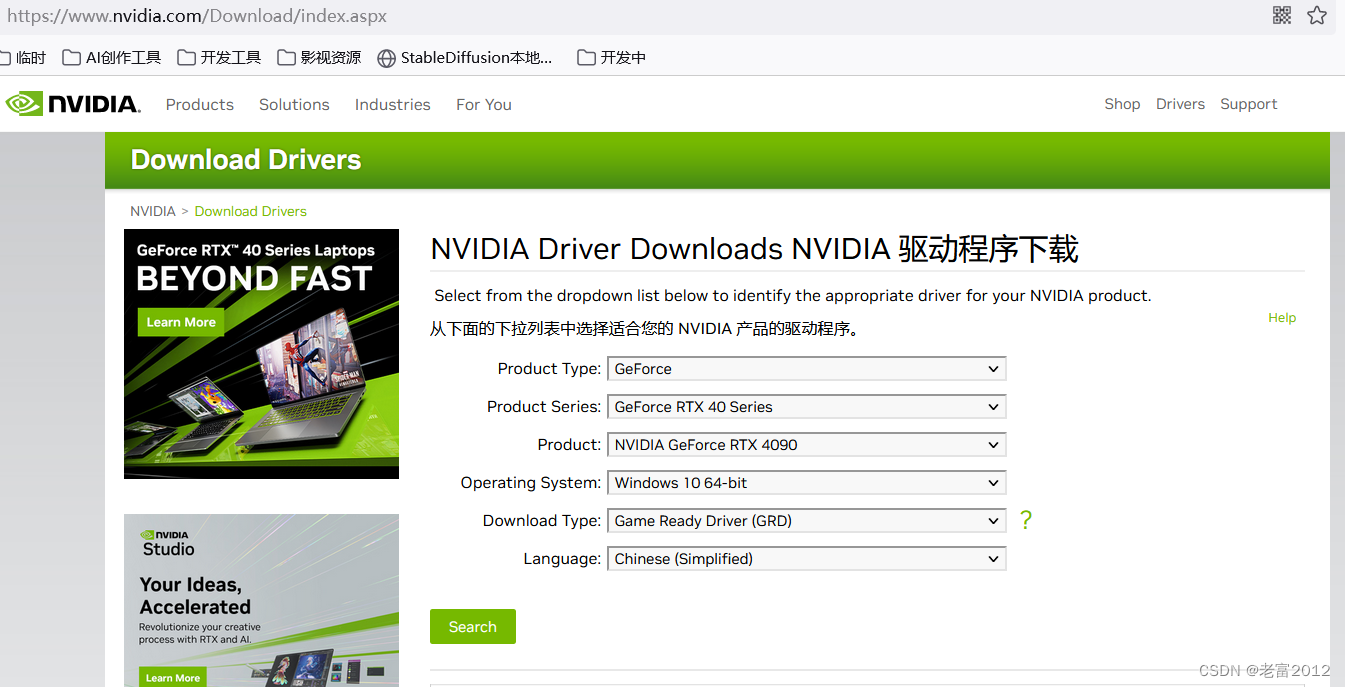Open the 开发中 bookmarks folder
This screenshot has height=687, width=1345.
coord(612,57)
